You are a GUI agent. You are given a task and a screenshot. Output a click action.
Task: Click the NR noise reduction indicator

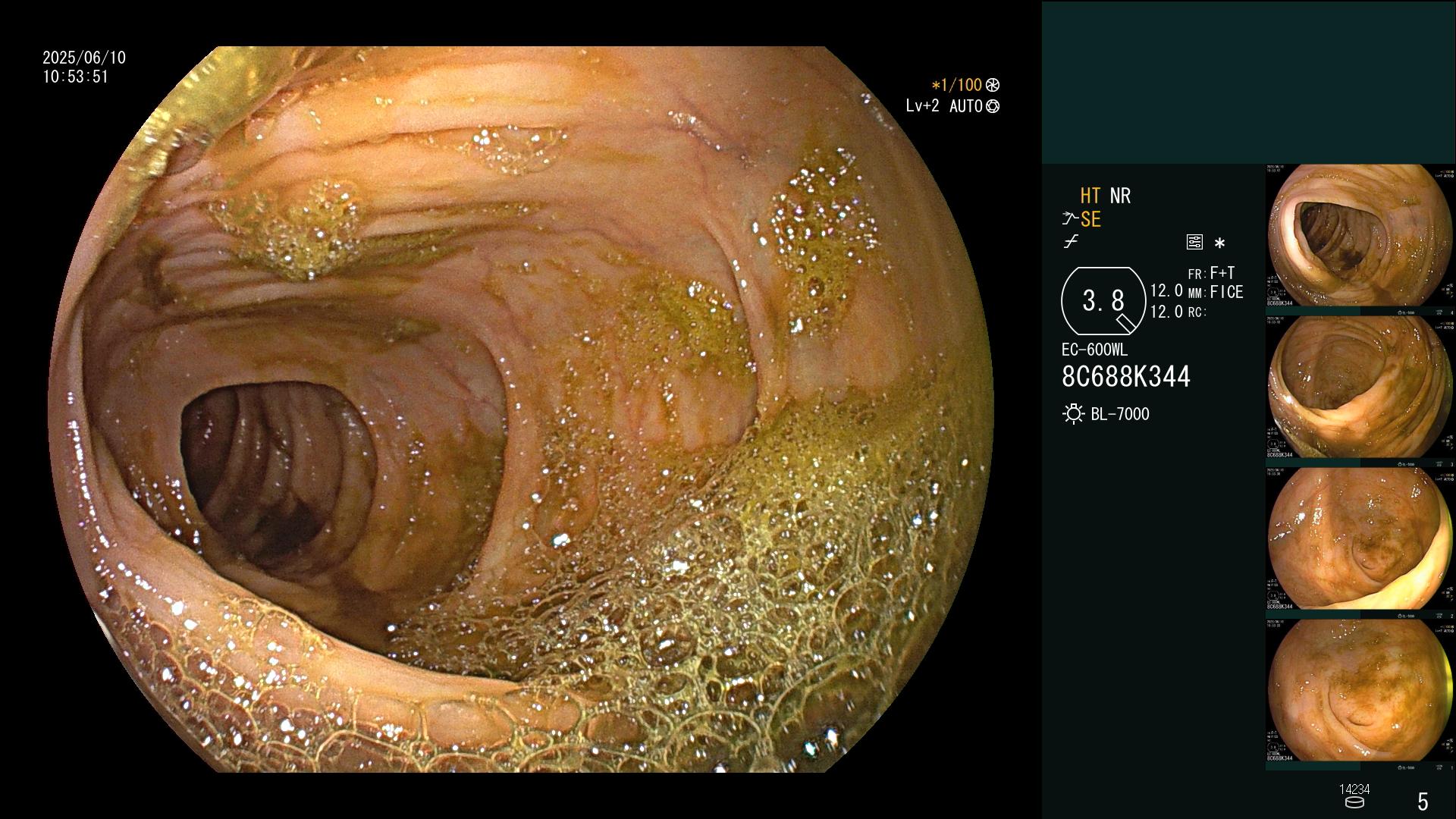tap(1120, 196)
